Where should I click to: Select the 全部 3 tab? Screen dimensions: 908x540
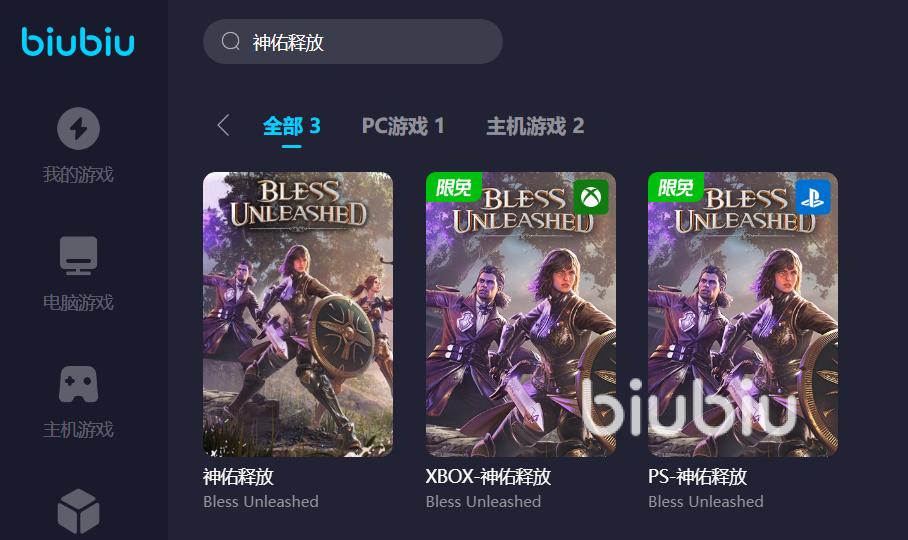click(291, 126)
